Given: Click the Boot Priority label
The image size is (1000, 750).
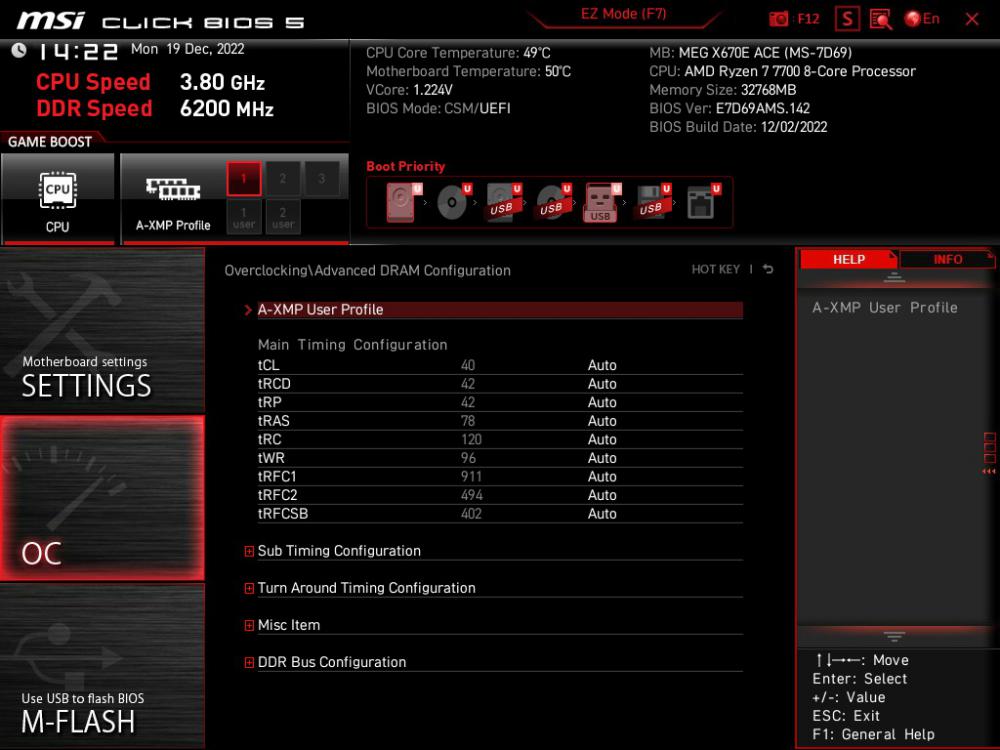Looking at the screenshot, I should 406,166.
